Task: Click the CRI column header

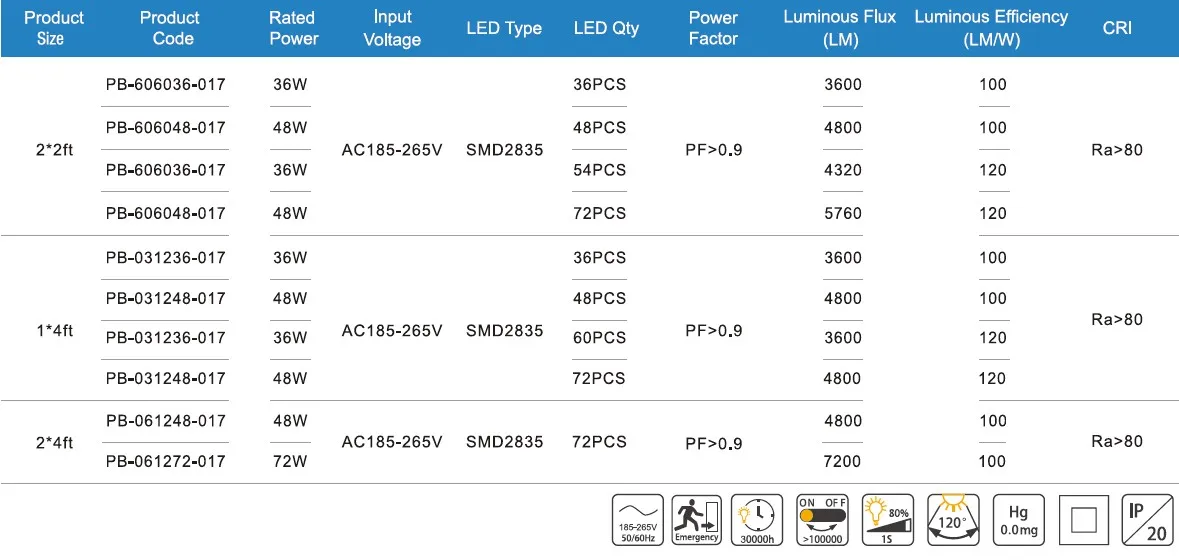Action: tap(1117, 28)
